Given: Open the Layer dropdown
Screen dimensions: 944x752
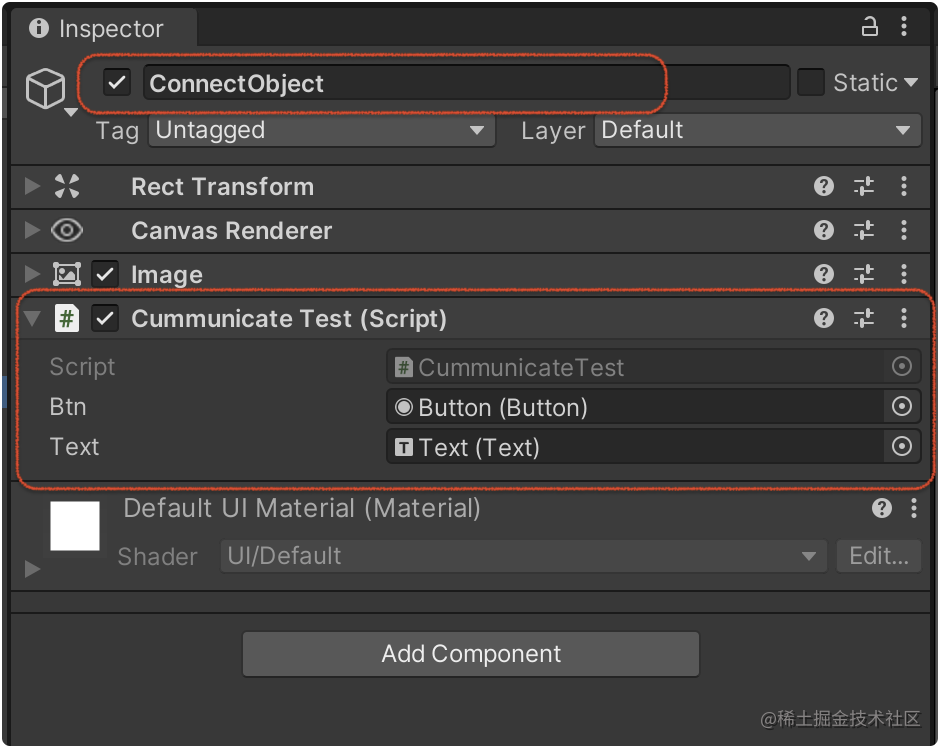Looking at the screenshot, I should [x=757, y=130].
